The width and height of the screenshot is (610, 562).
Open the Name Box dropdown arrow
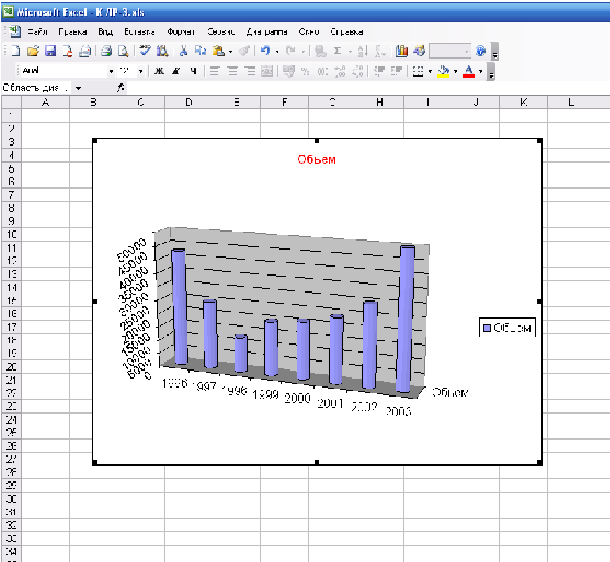click(79, 88)
